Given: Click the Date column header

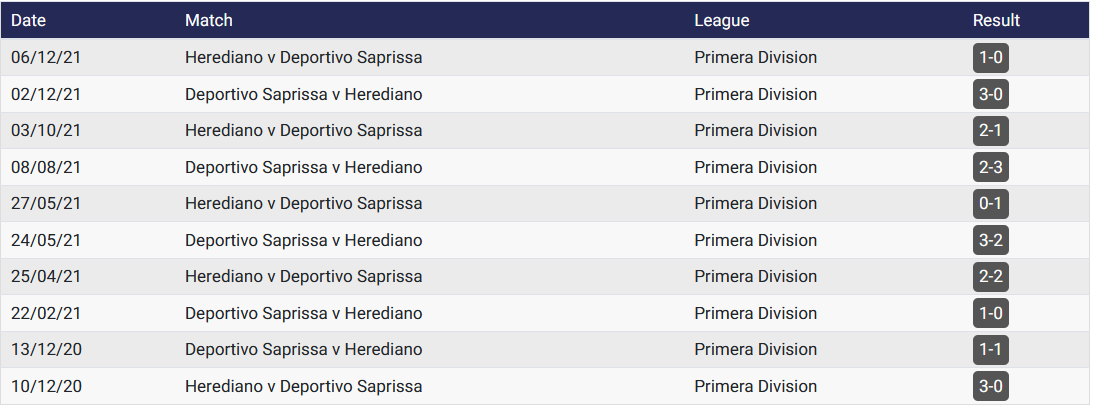Looking at the screenshot, I should click(29, 20).
